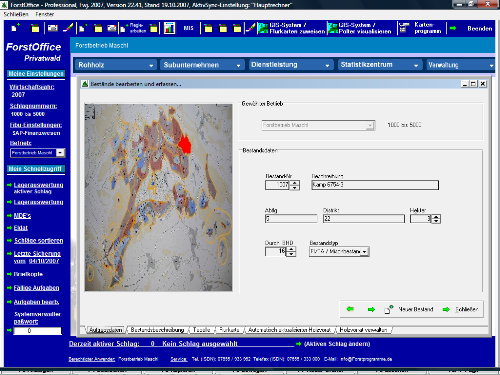Viewport: 500px width, 375px height.
Task: Click green arrow beside Aufgaben bearb.
Action: [9, 302]
